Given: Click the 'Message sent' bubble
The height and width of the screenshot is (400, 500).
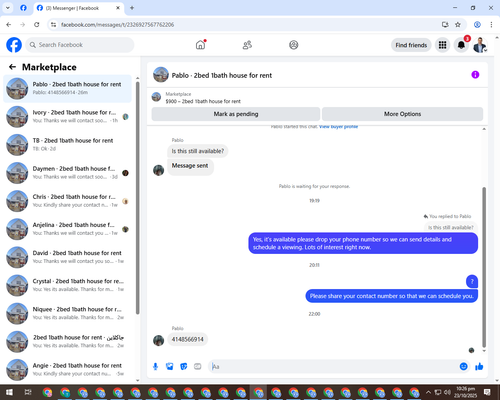Looking at the screenshot, I should pyautogui.click(x=190, y=167).
